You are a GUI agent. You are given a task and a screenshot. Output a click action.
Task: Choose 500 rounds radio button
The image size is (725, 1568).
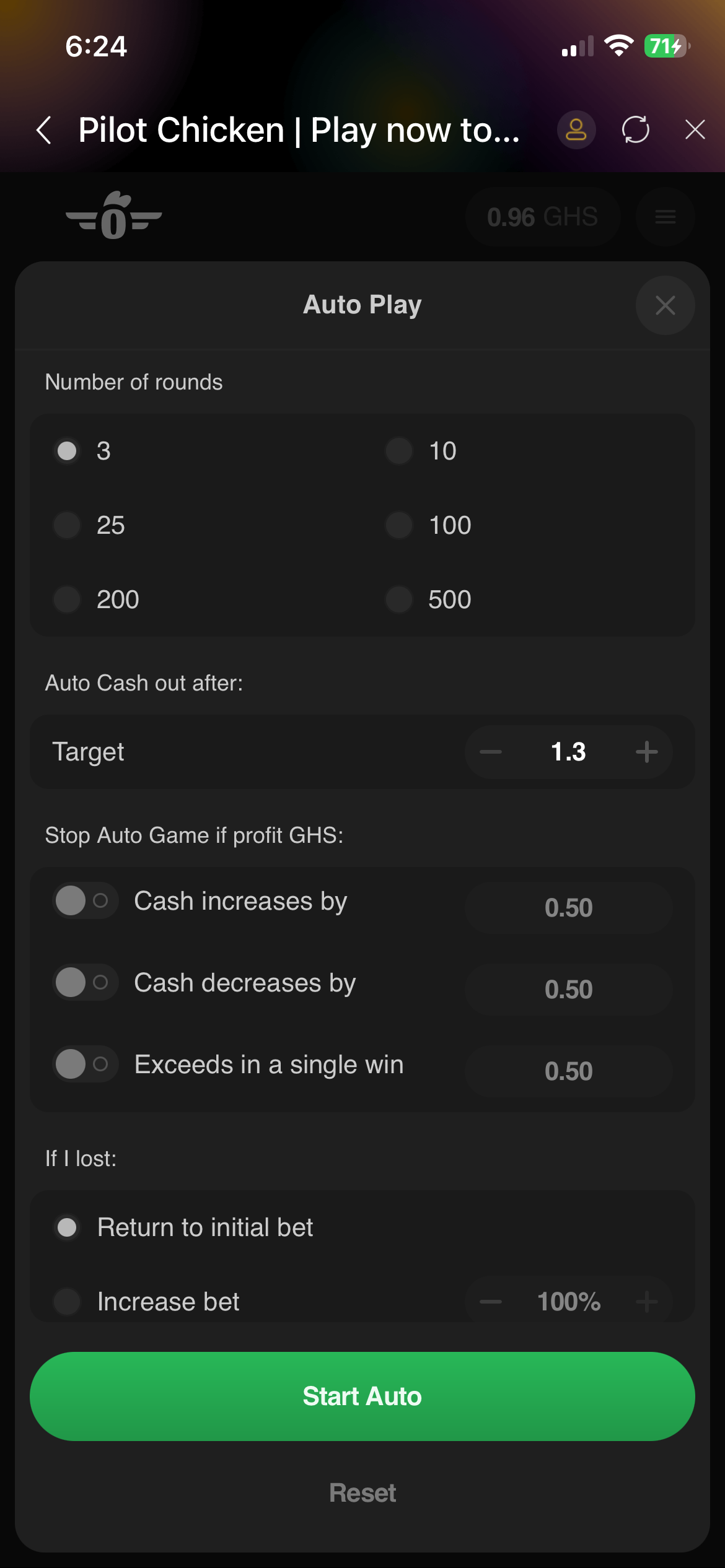click(x=399, y=599)
